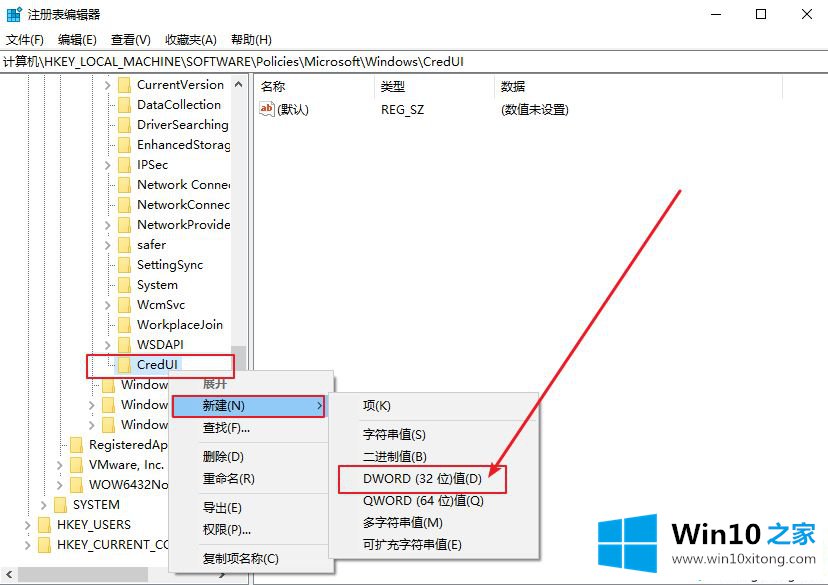Open the 文件(F) menu
Screen dimensions: 828x585
pyautogui.click(x=25, y=40)
